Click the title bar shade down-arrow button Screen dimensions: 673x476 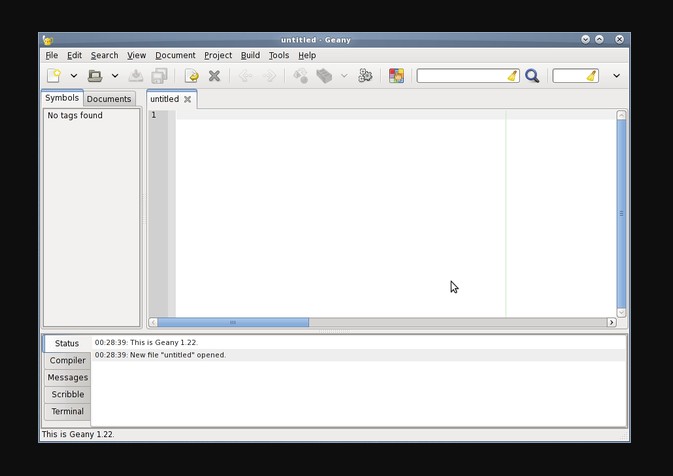click(585, 39)
